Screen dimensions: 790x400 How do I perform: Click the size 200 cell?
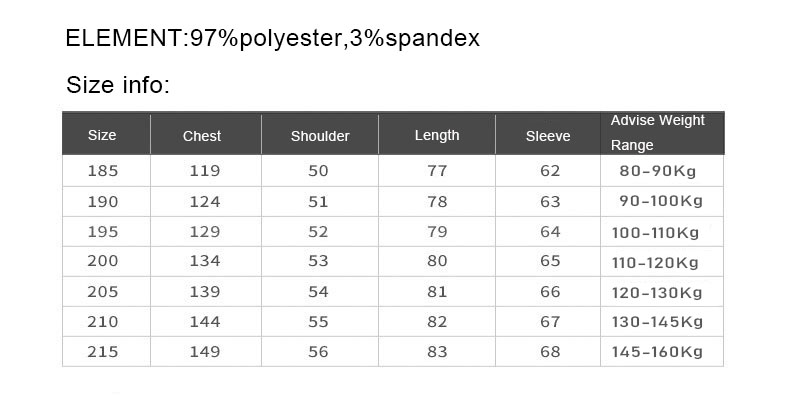coord(103,261)
